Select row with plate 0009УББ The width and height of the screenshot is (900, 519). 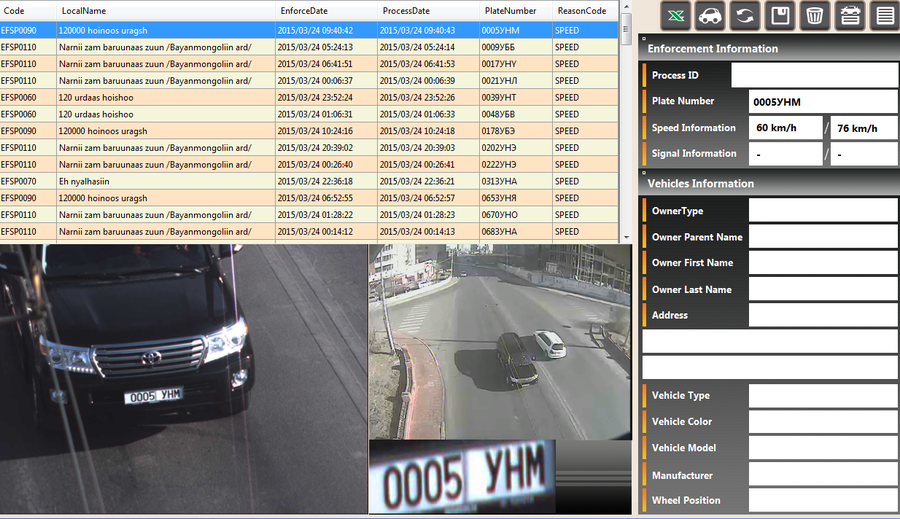(x=309, y=47)
